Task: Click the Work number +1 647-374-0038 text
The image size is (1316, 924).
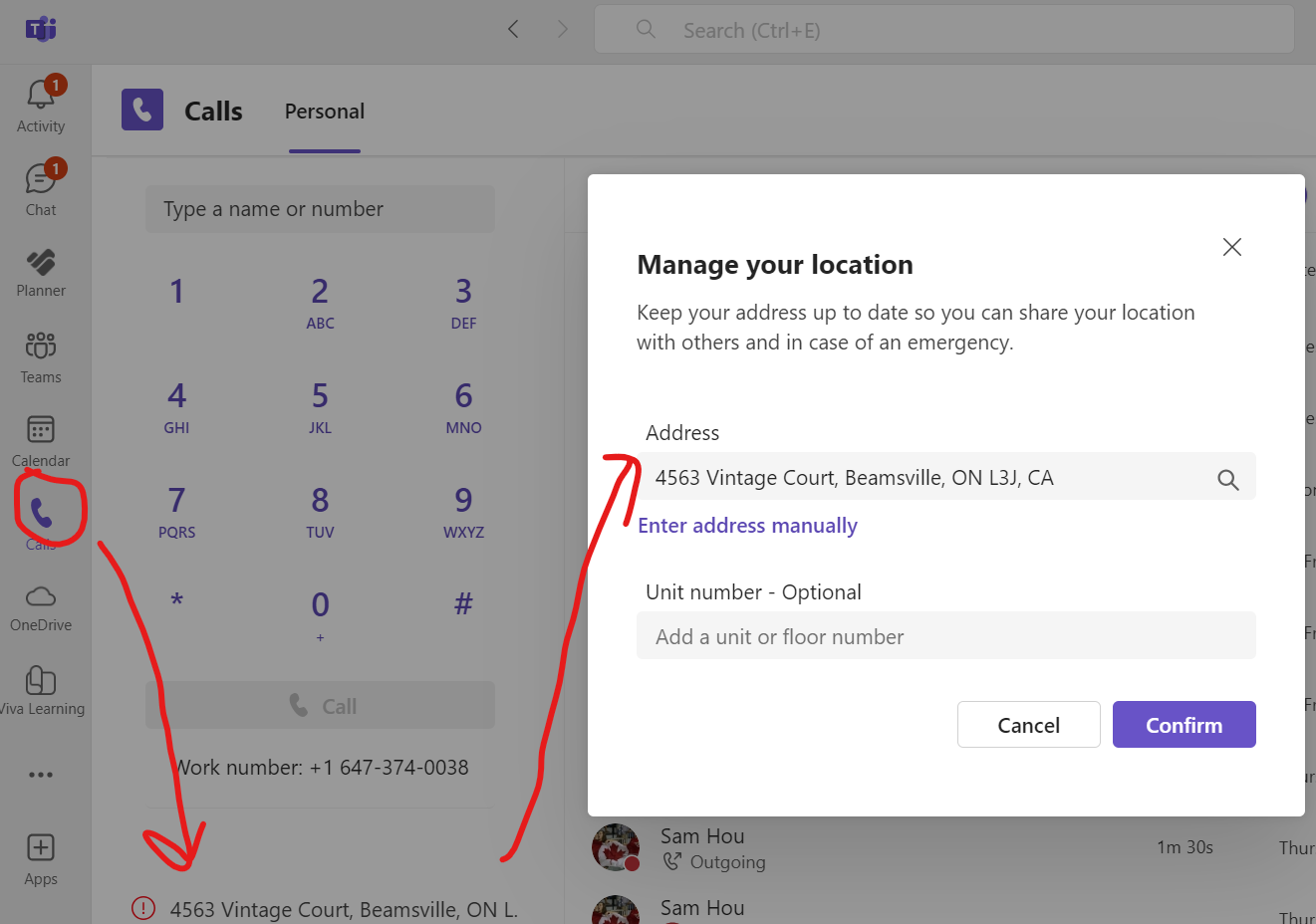Action: 320,768
